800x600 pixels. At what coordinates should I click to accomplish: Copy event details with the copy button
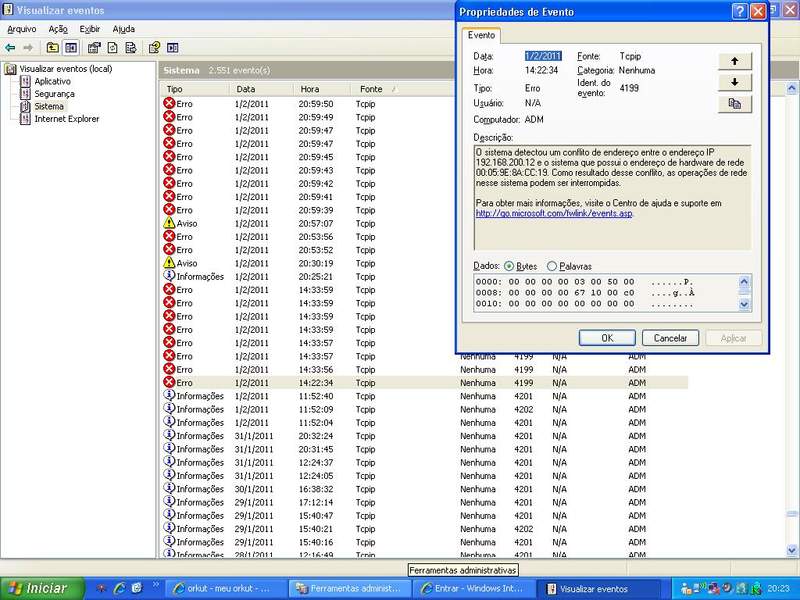pyautogui.click(x=735, y=104)
